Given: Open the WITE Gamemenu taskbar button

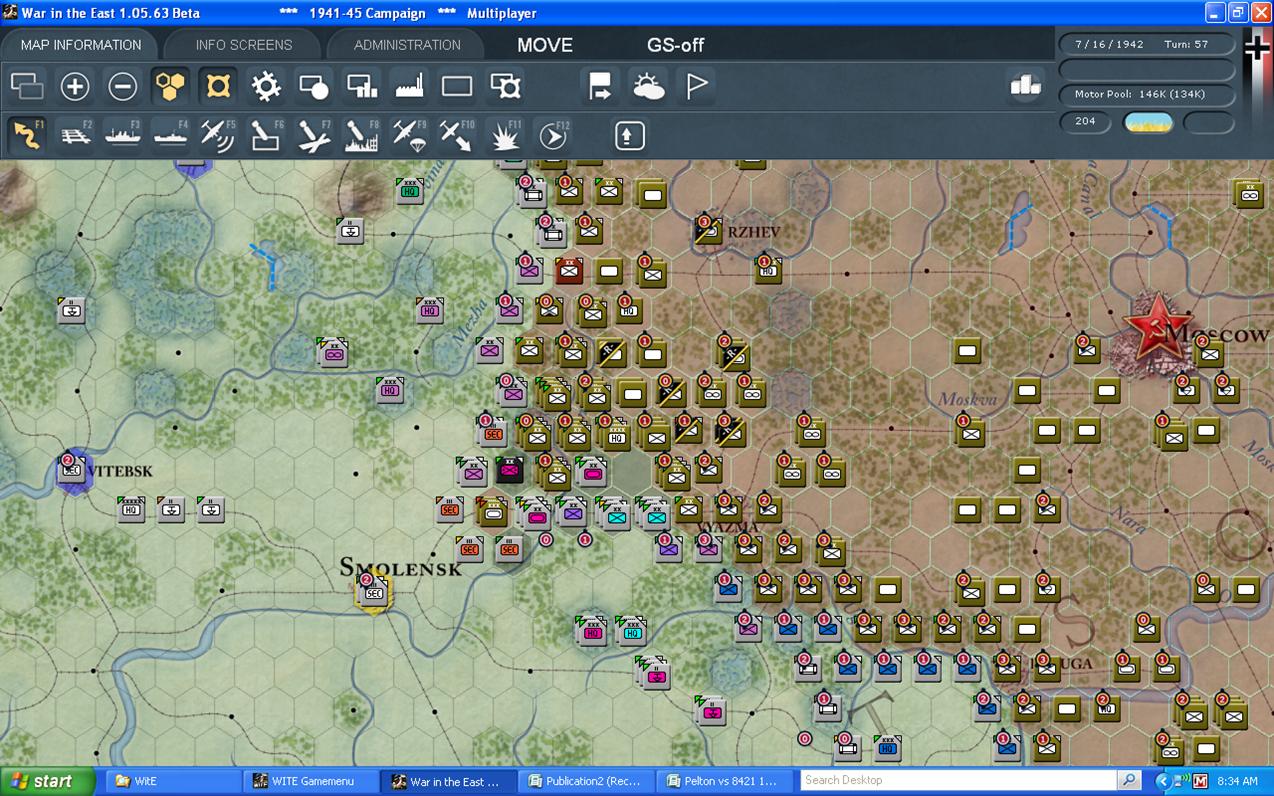Looking at the screenshot, I should [312, 781].
